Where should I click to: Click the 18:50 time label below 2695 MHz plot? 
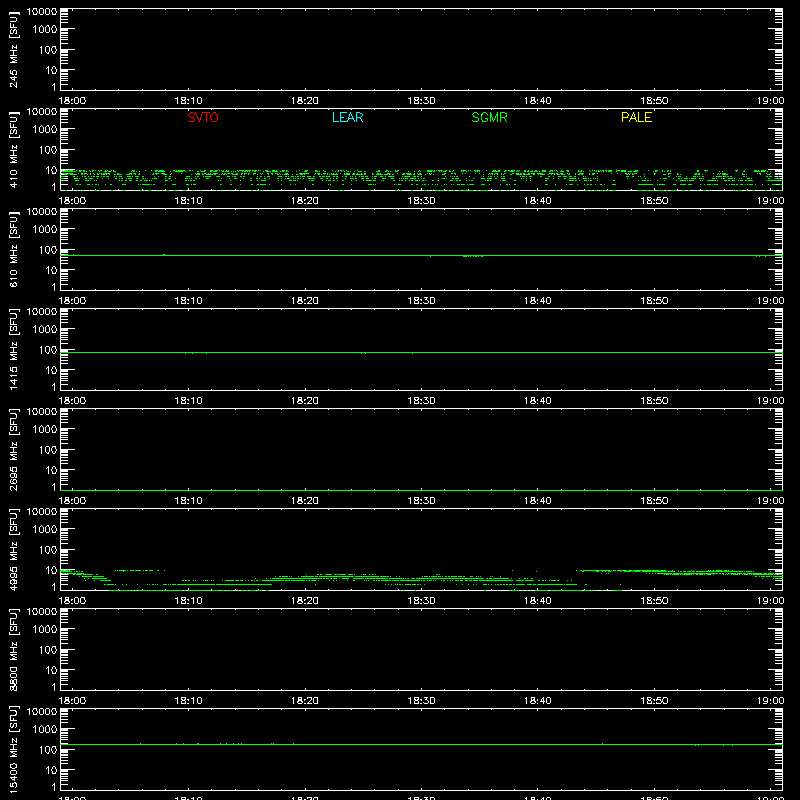coord(654,501)
